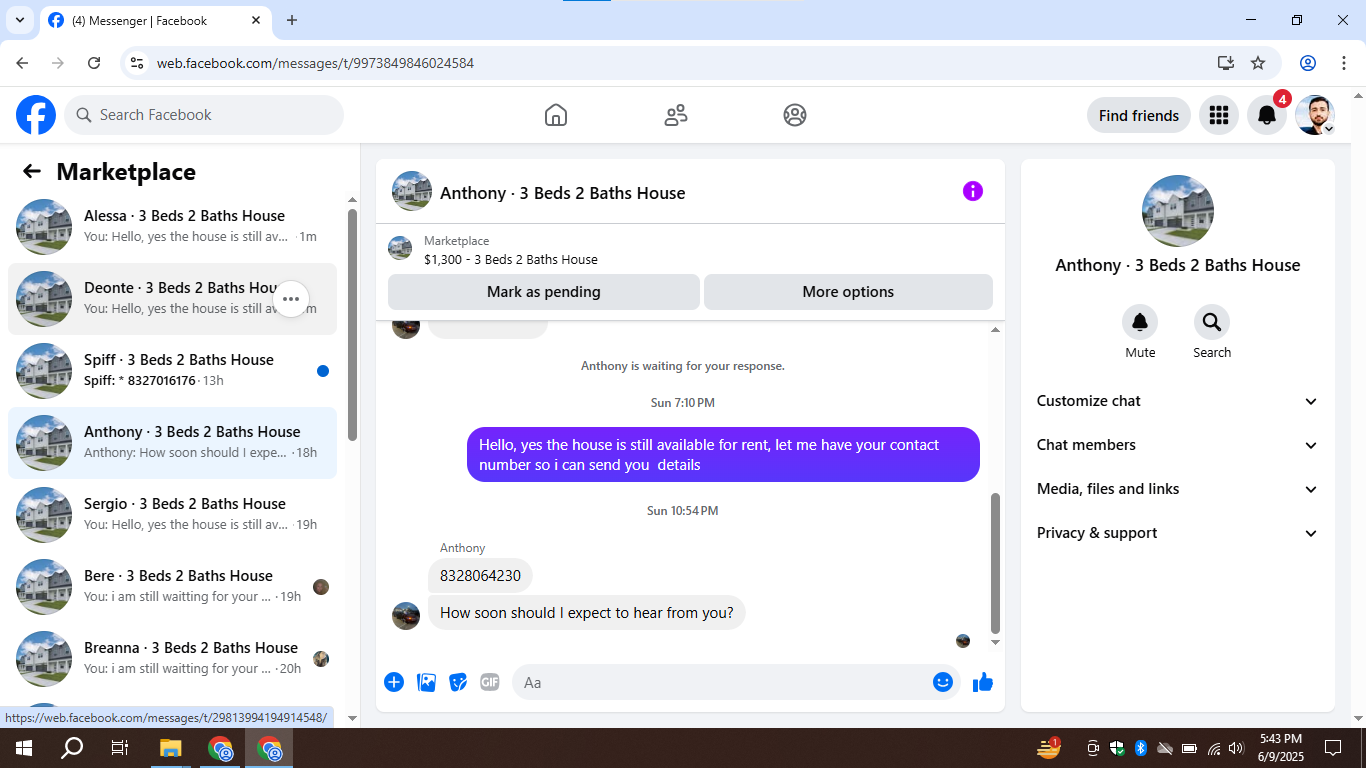Open Deonte's conversation
The height and width of the screenshot is (768, 1366).
[172, 299]
